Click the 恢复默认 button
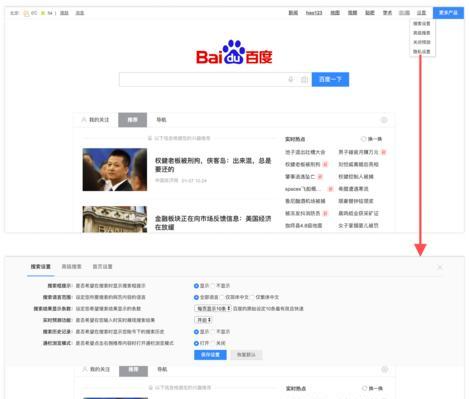Screen dimensions: 469x399 coord(246,355)
